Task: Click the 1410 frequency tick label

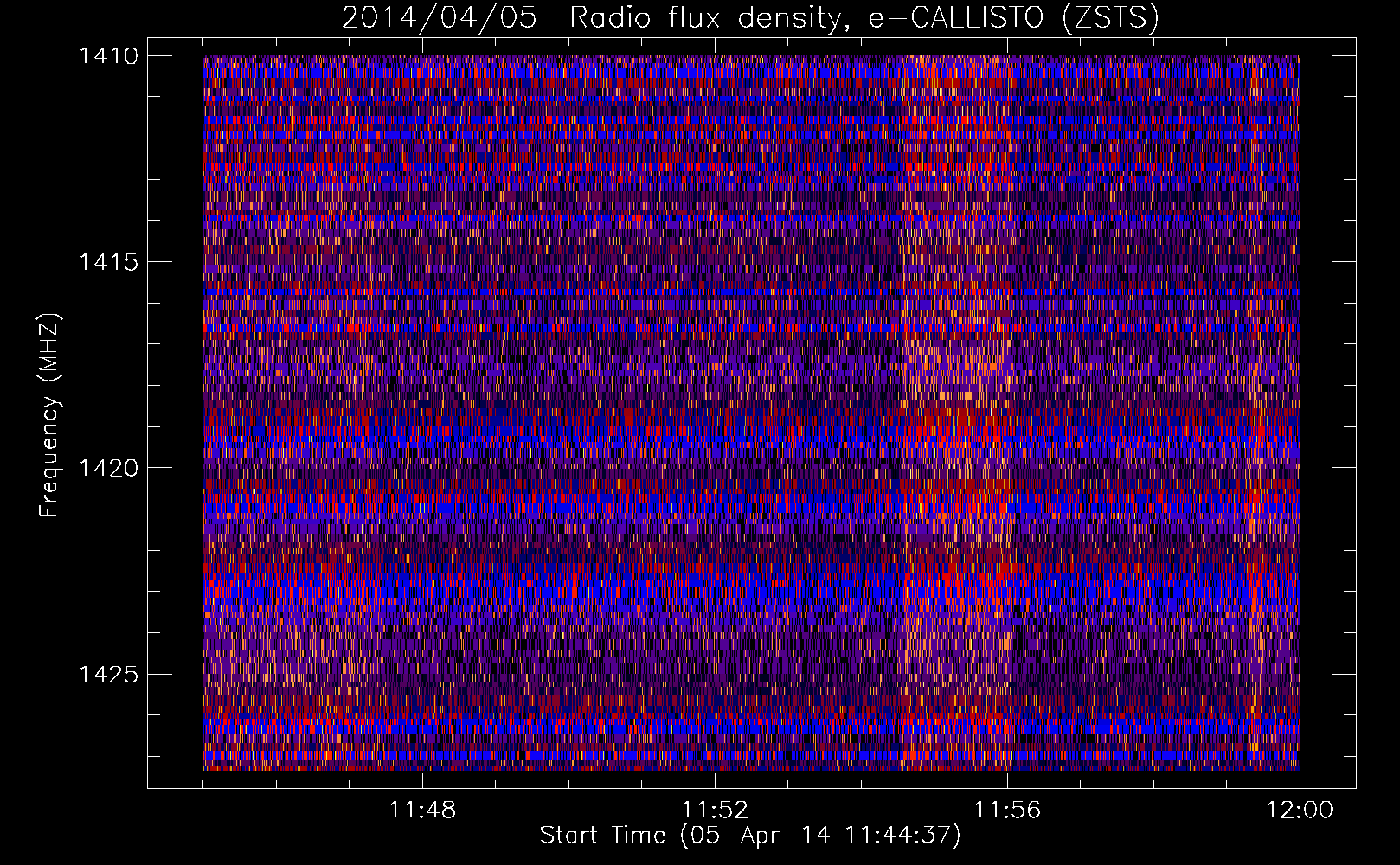Action: (108, 56)
